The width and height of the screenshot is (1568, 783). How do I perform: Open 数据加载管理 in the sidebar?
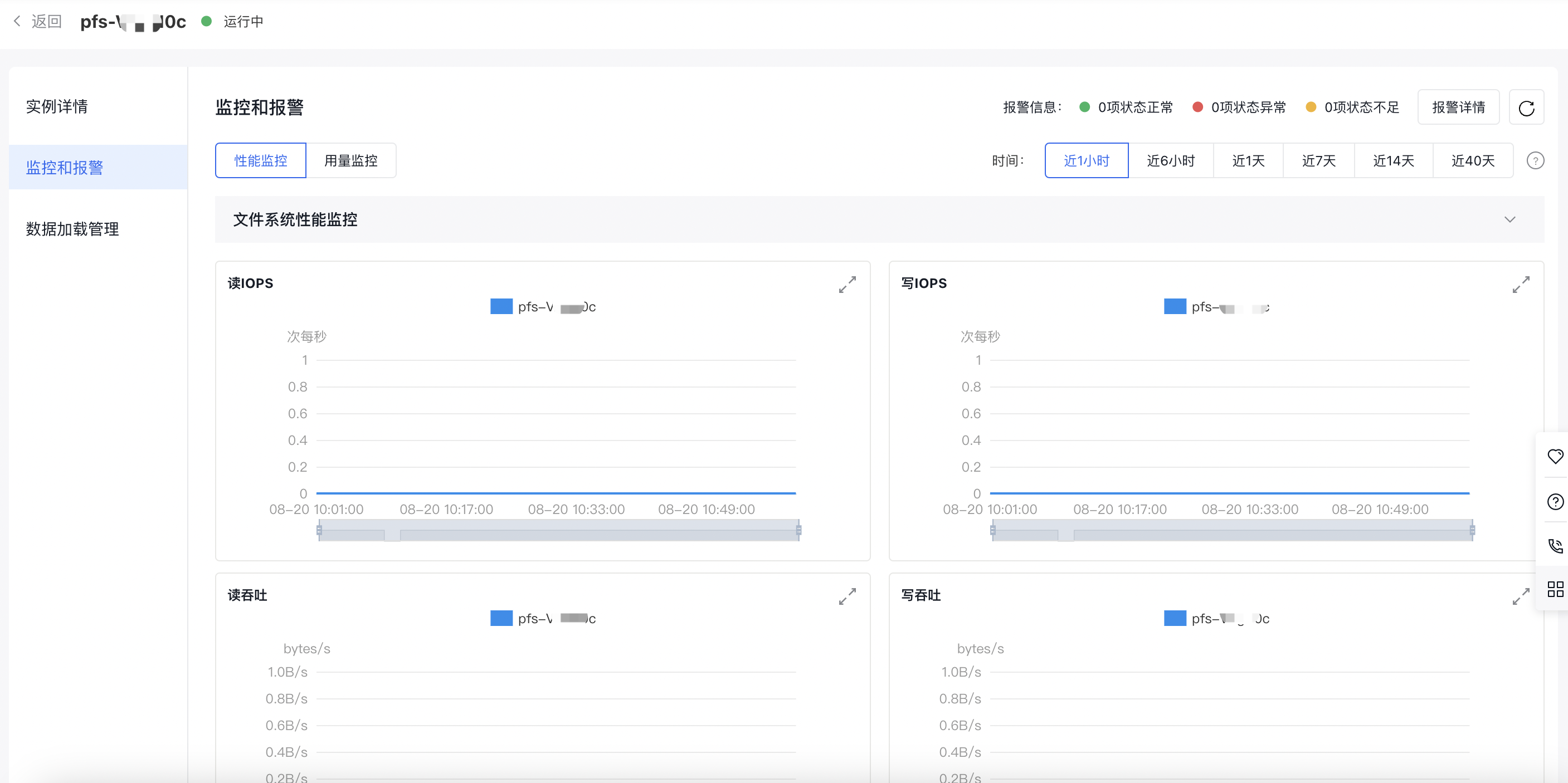[x=98, y=229]
